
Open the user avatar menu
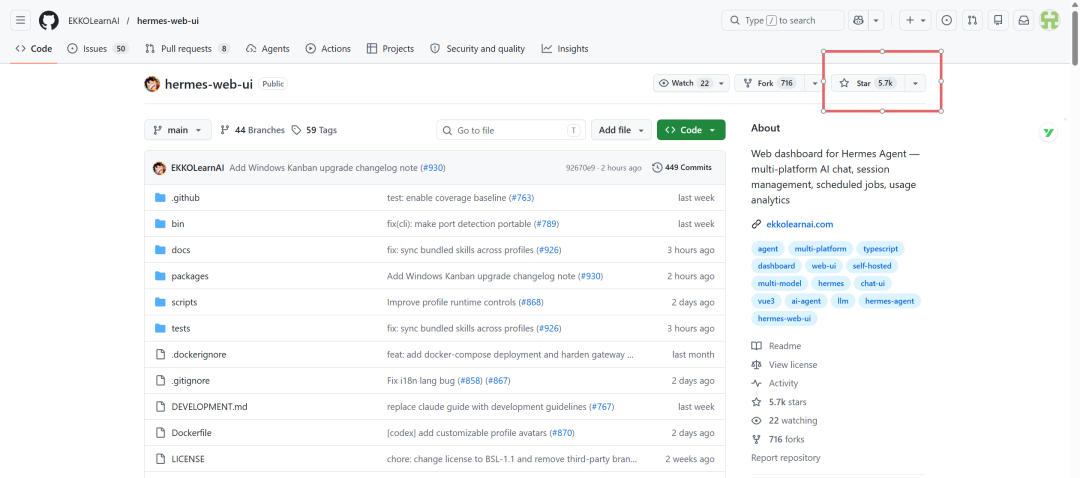pyautogui.click(x=1050, y=21)
